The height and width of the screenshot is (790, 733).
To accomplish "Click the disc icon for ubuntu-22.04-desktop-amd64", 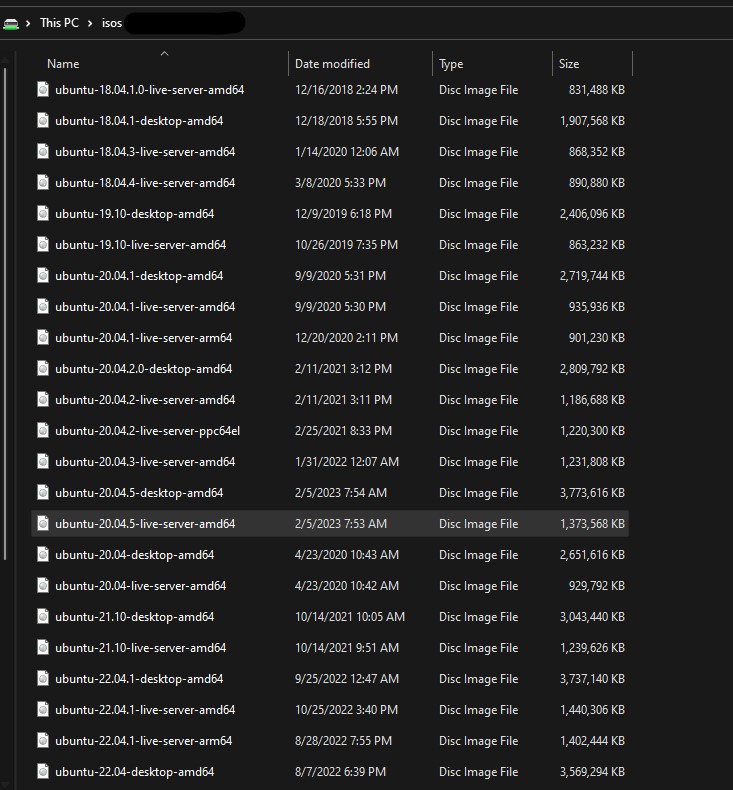I will (x=43, y=772).
